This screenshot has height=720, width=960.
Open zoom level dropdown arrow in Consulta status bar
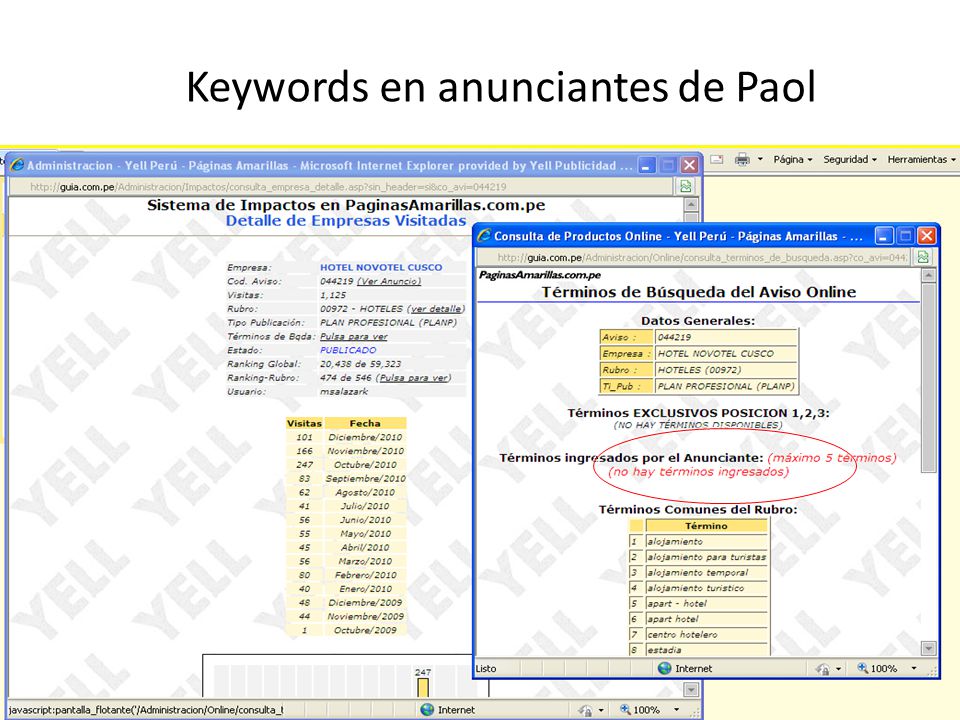(x=914, y=668)
